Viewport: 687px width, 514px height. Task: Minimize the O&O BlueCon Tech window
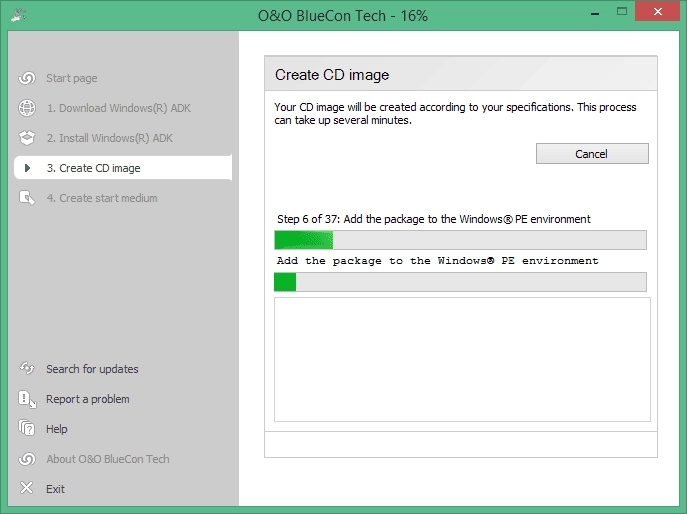pos(595,13)
